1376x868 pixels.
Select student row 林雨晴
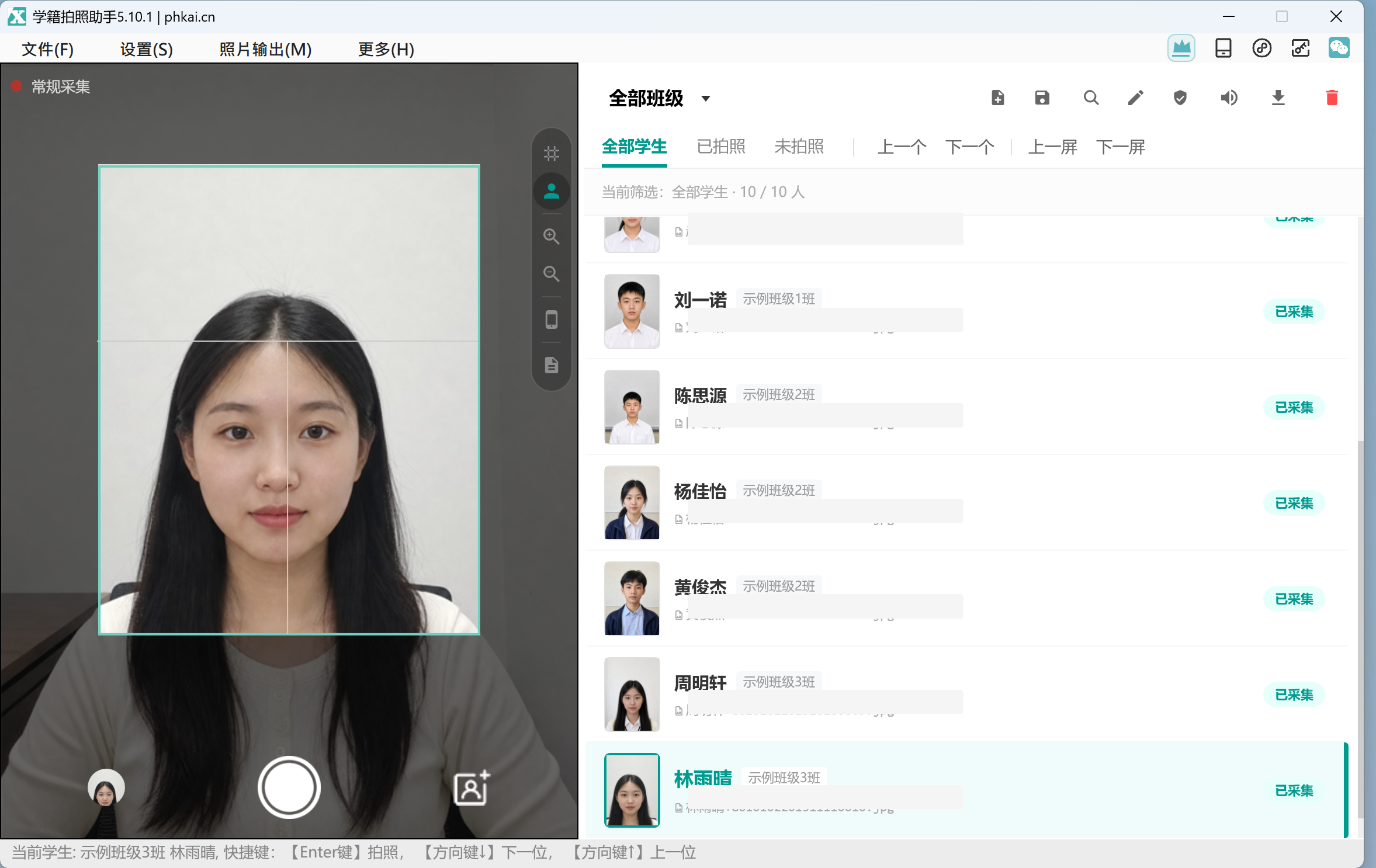tap(966, 790)
